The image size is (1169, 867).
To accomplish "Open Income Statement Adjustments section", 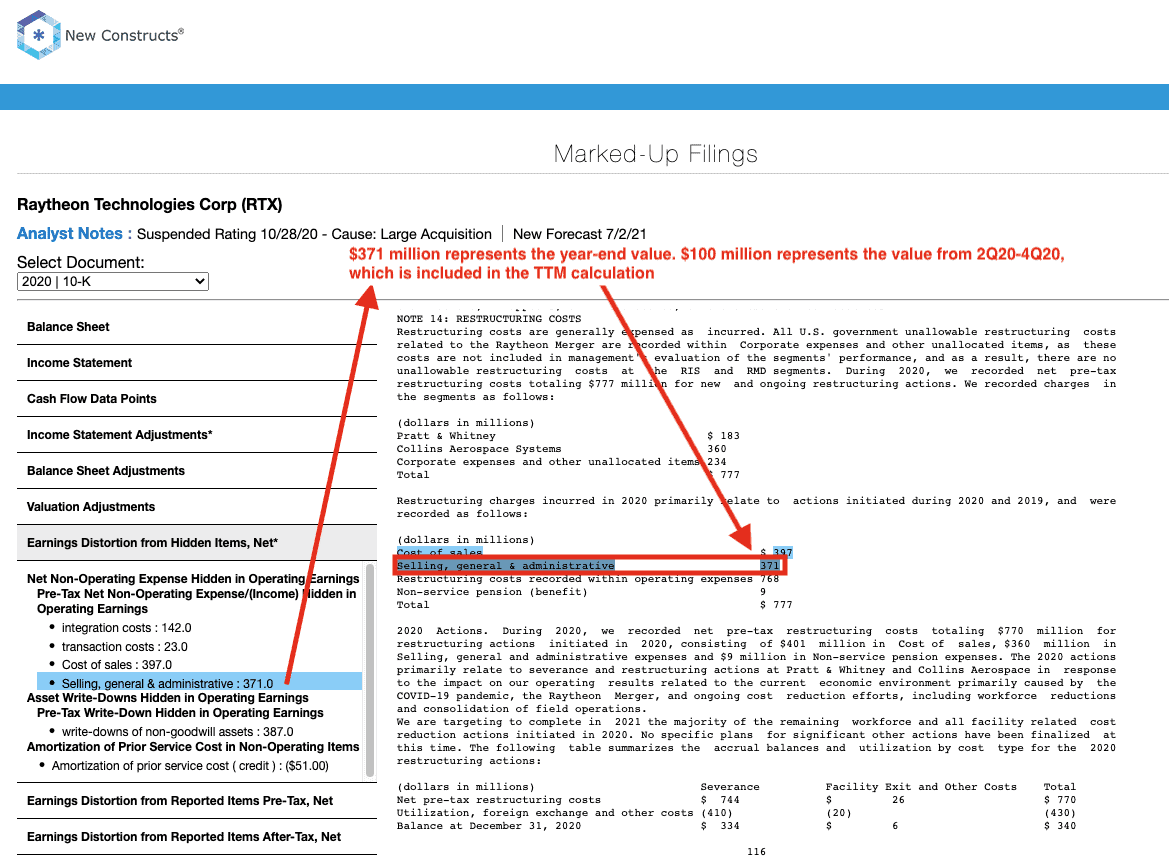I will click(x=197, y=435).
